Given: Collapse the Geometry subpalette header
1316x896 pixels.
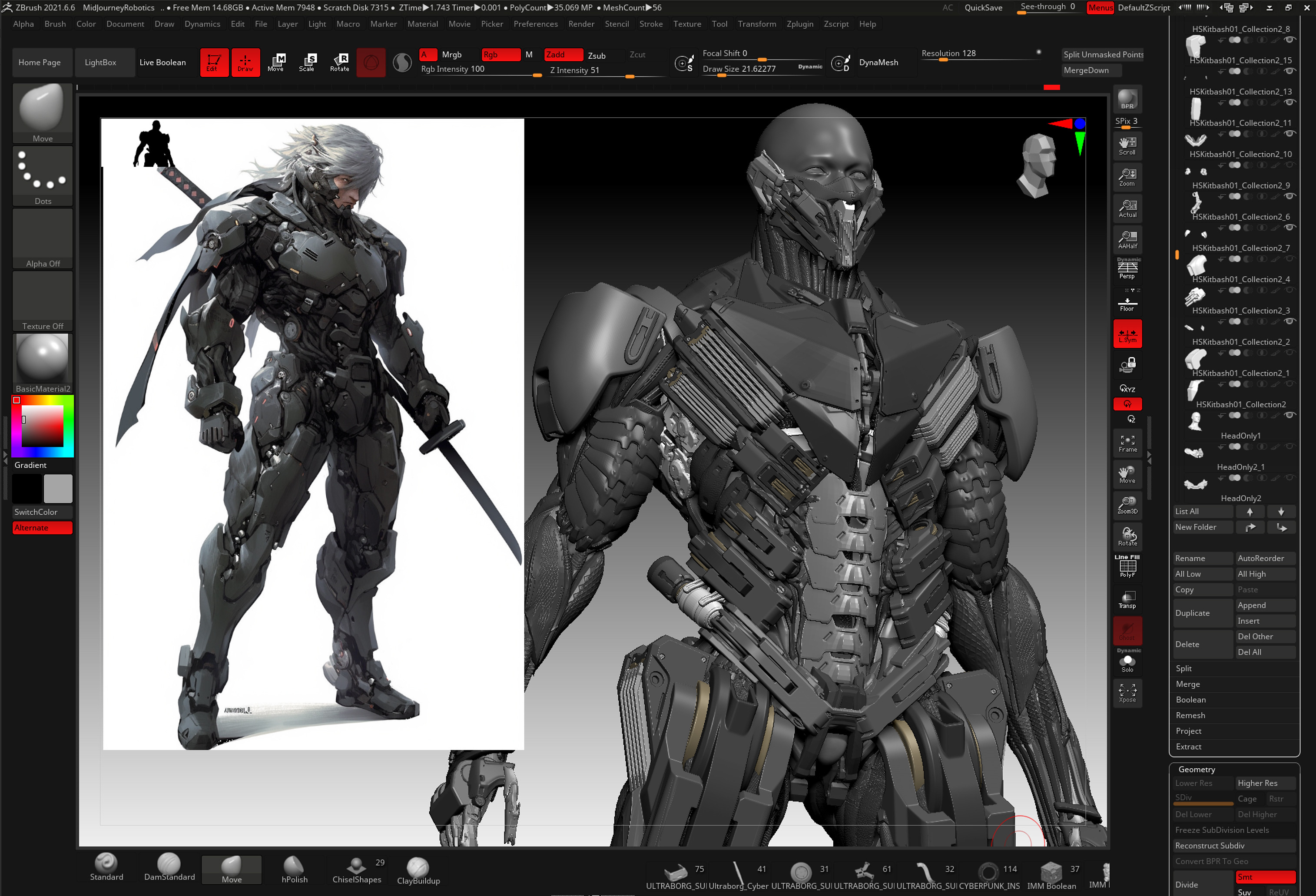Looking at the screenshot, I should click(1196, 769).
